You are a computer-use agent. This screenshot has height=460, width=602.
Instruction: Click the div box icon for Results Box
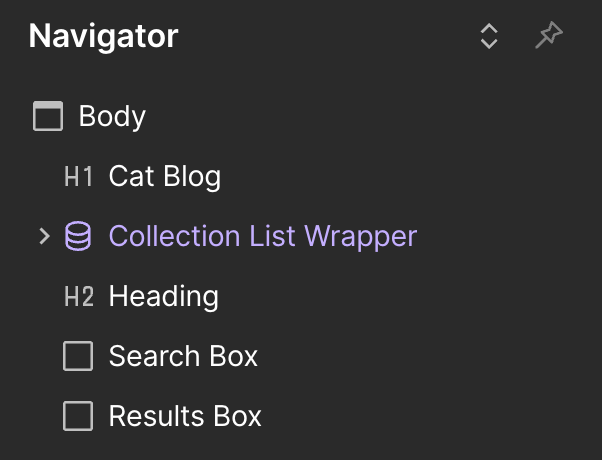[x=78, y=416]
